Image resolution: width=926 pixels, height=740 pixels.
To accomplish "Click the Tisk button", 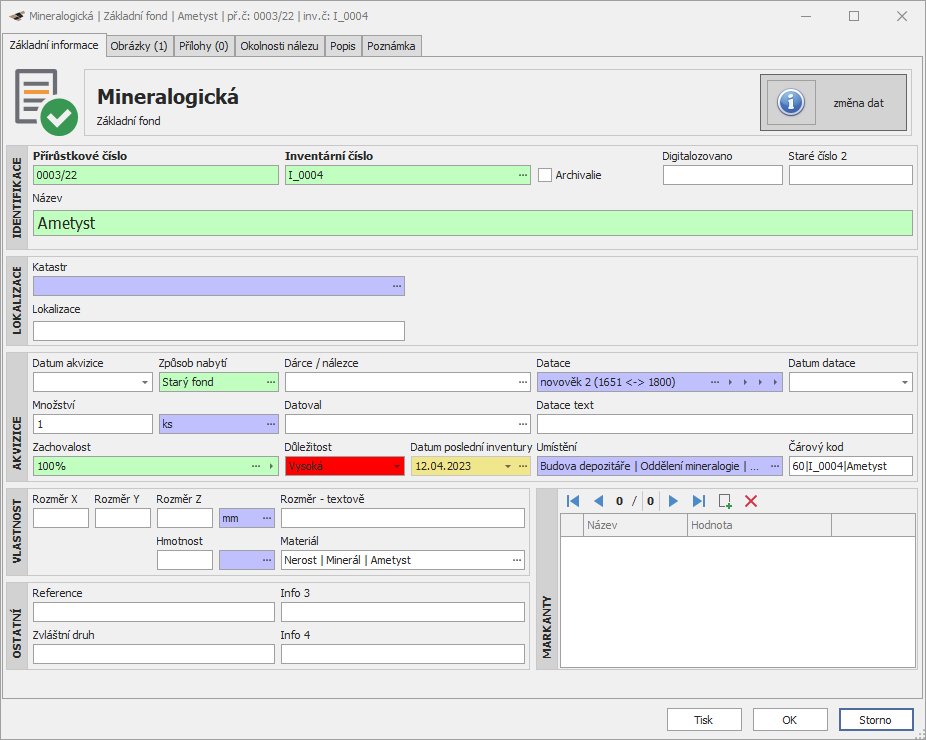I will 704,720.
